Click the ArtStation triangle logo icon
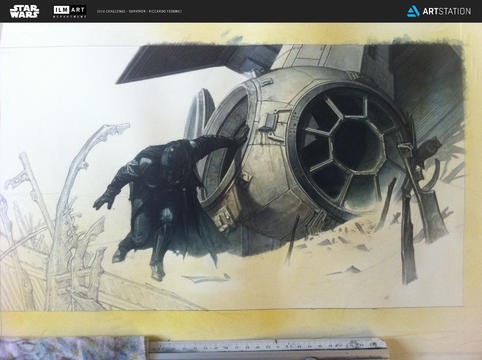The image size is (482, 360). [x=413, y=11]
